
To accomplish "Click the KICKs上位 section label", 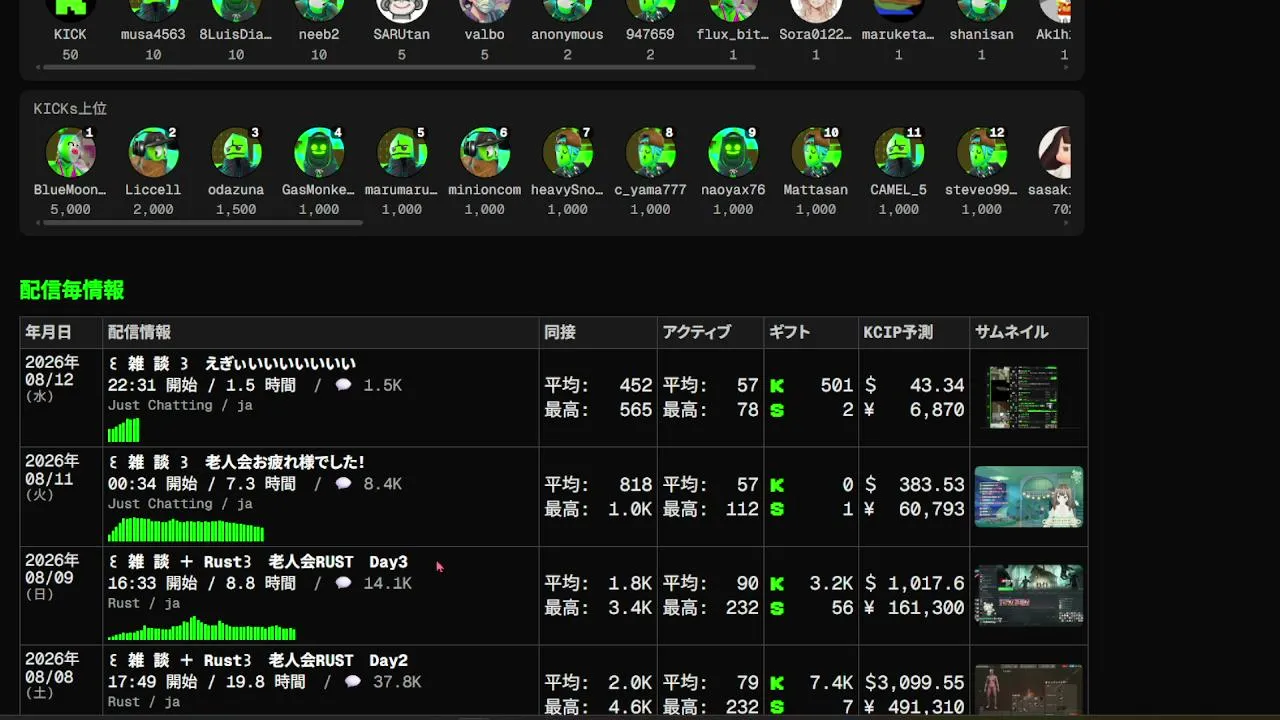I will (x=70, y=109).
